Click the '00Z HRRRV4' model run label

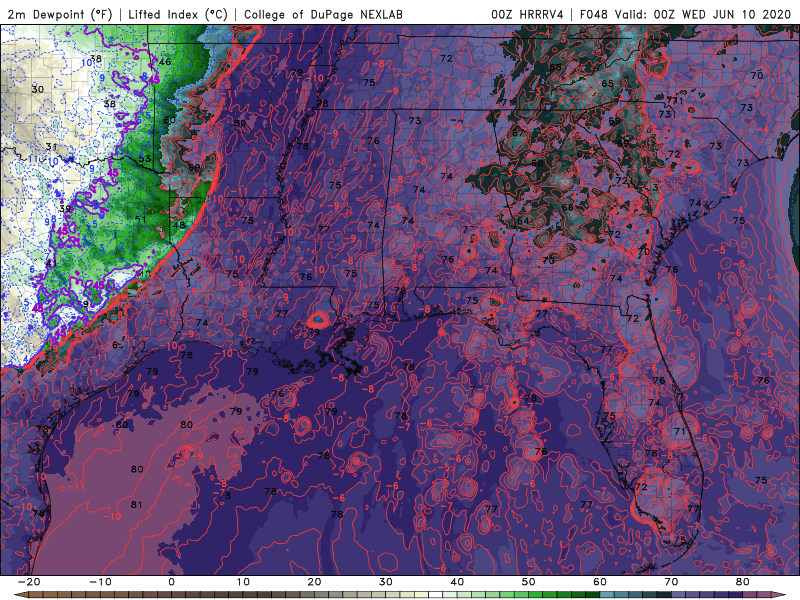point(527,14)
